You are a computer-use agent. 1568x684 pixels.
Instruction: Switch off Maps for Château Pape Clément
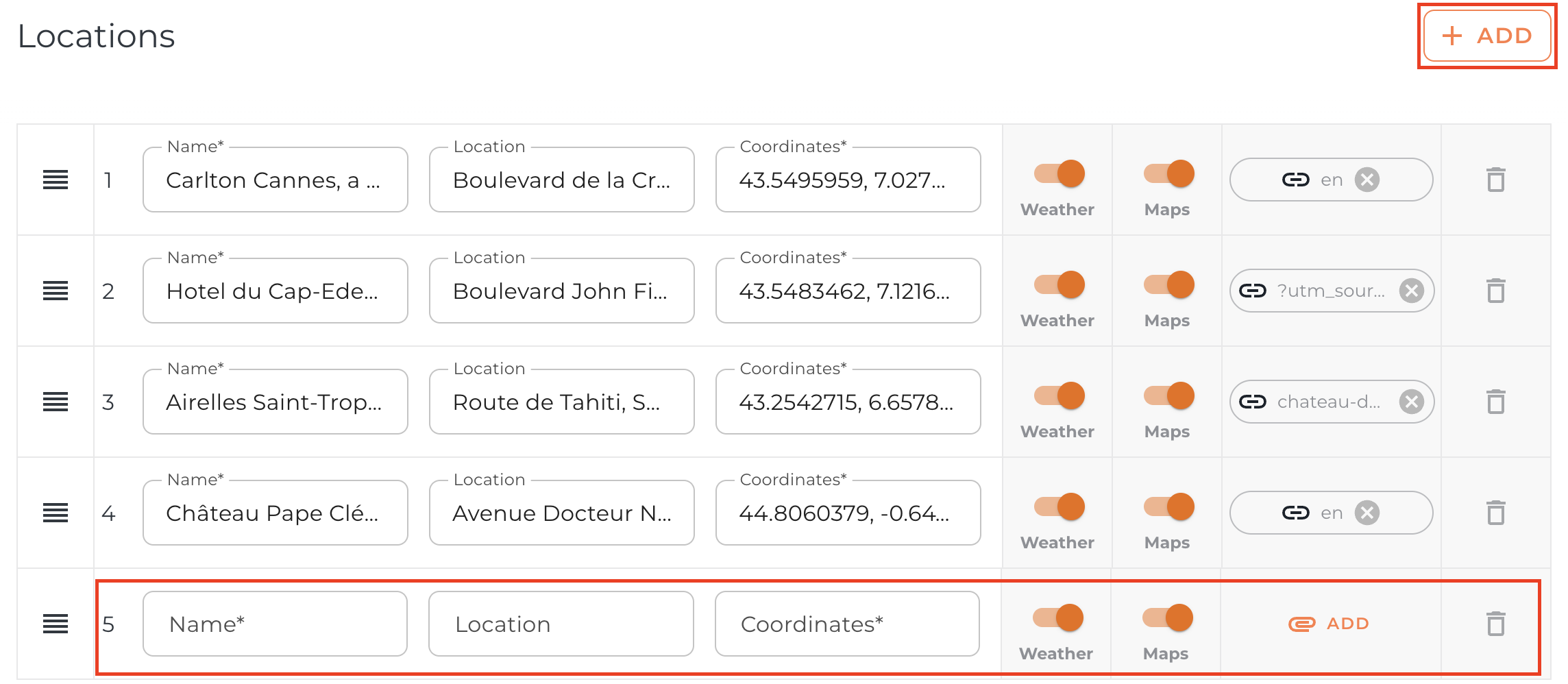(x=1169, y=507)
